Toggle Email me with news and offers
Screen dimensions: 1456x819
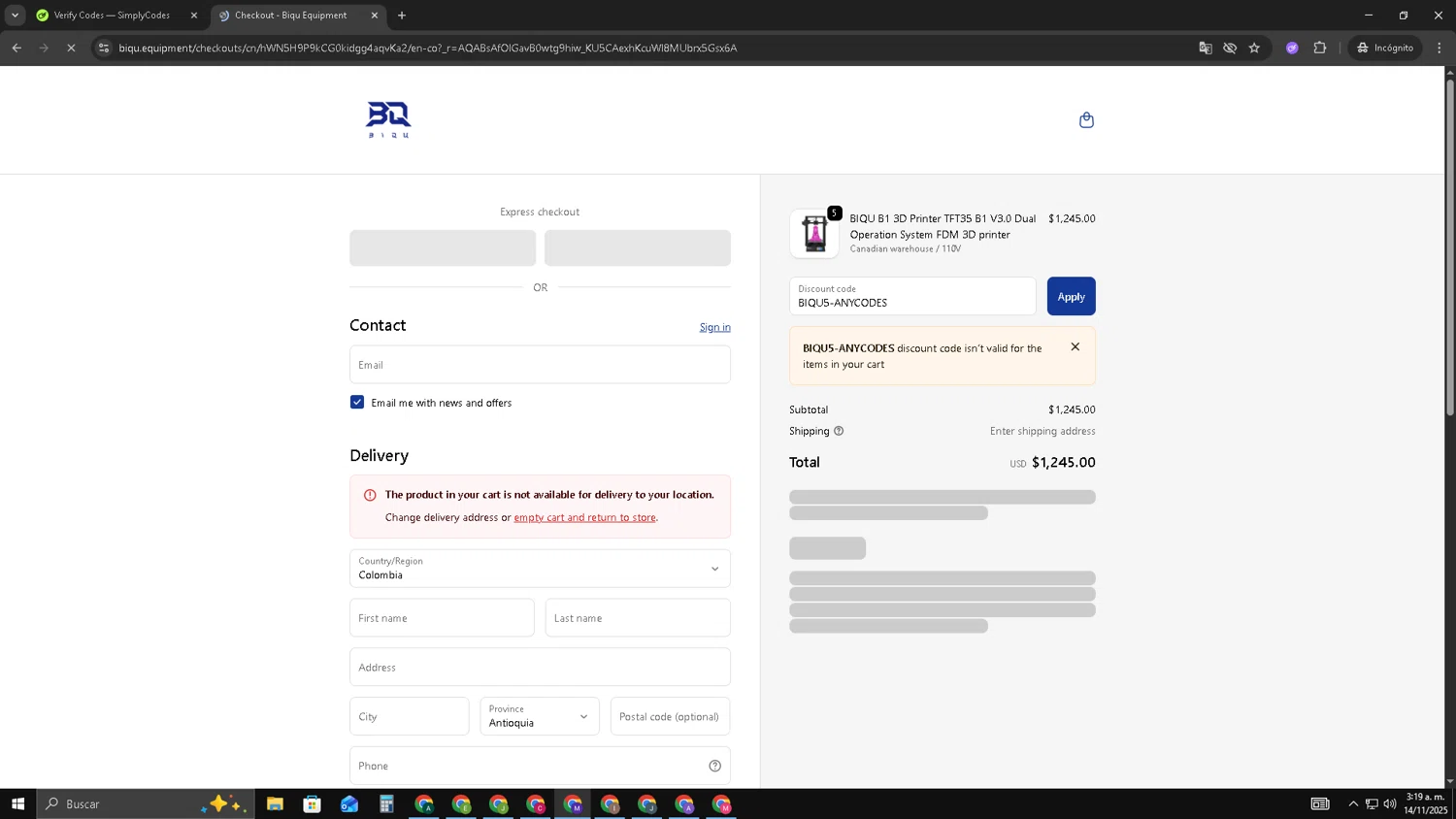pos(357,402)
